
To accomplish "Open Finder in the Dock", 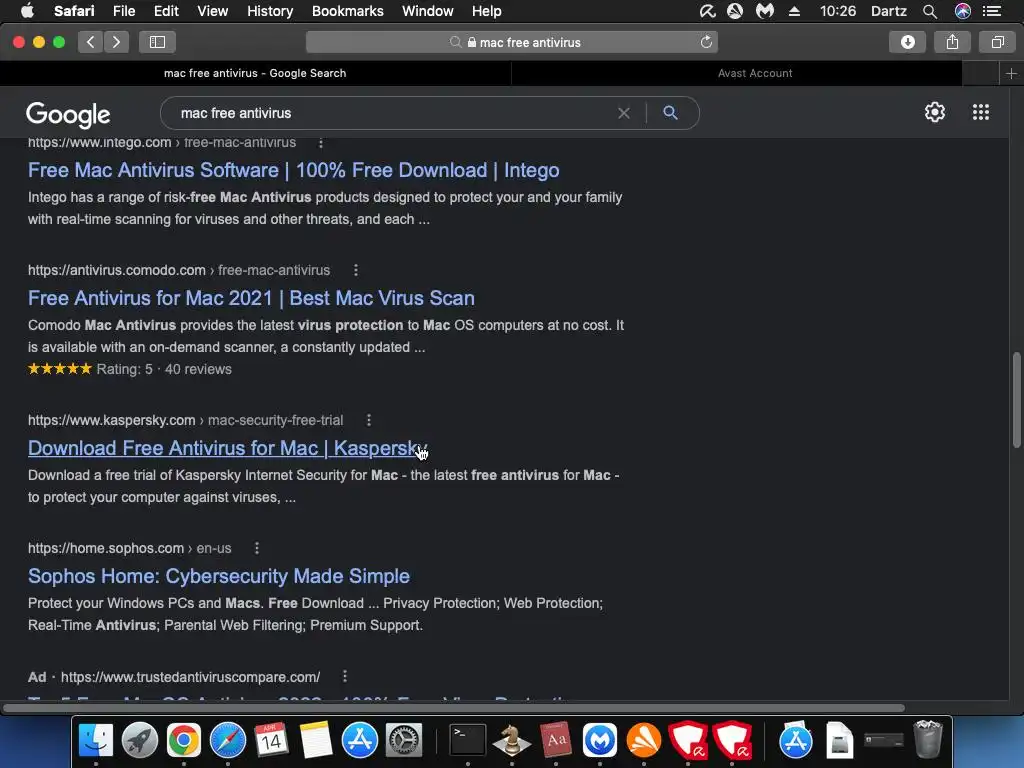I will [x=95, y=741].
